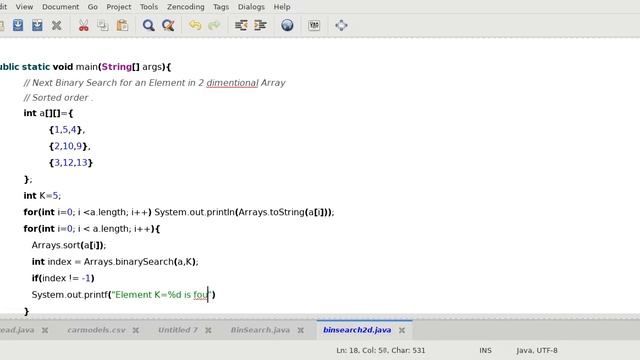Click the Copy toolbar icon
The image size is (640, 360).
click(102, 25)
